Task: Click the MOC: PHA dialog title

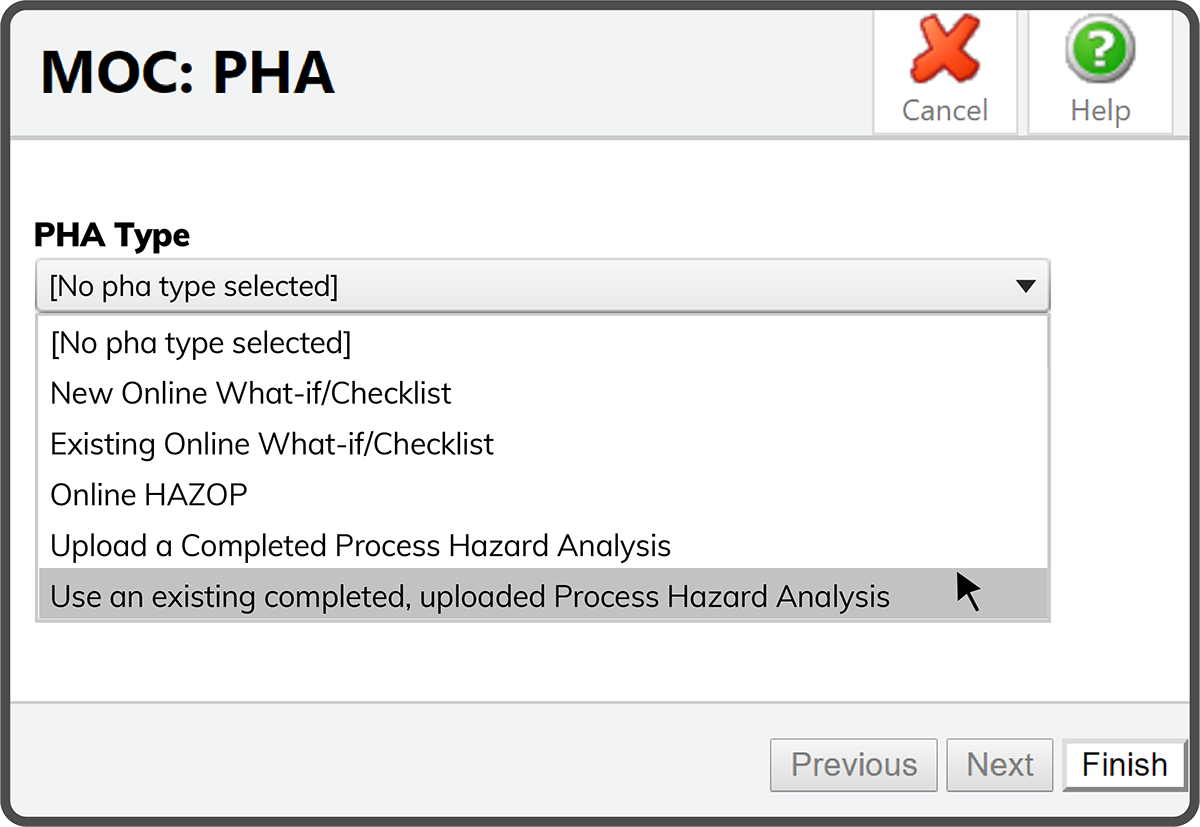Action: (187, 72)
